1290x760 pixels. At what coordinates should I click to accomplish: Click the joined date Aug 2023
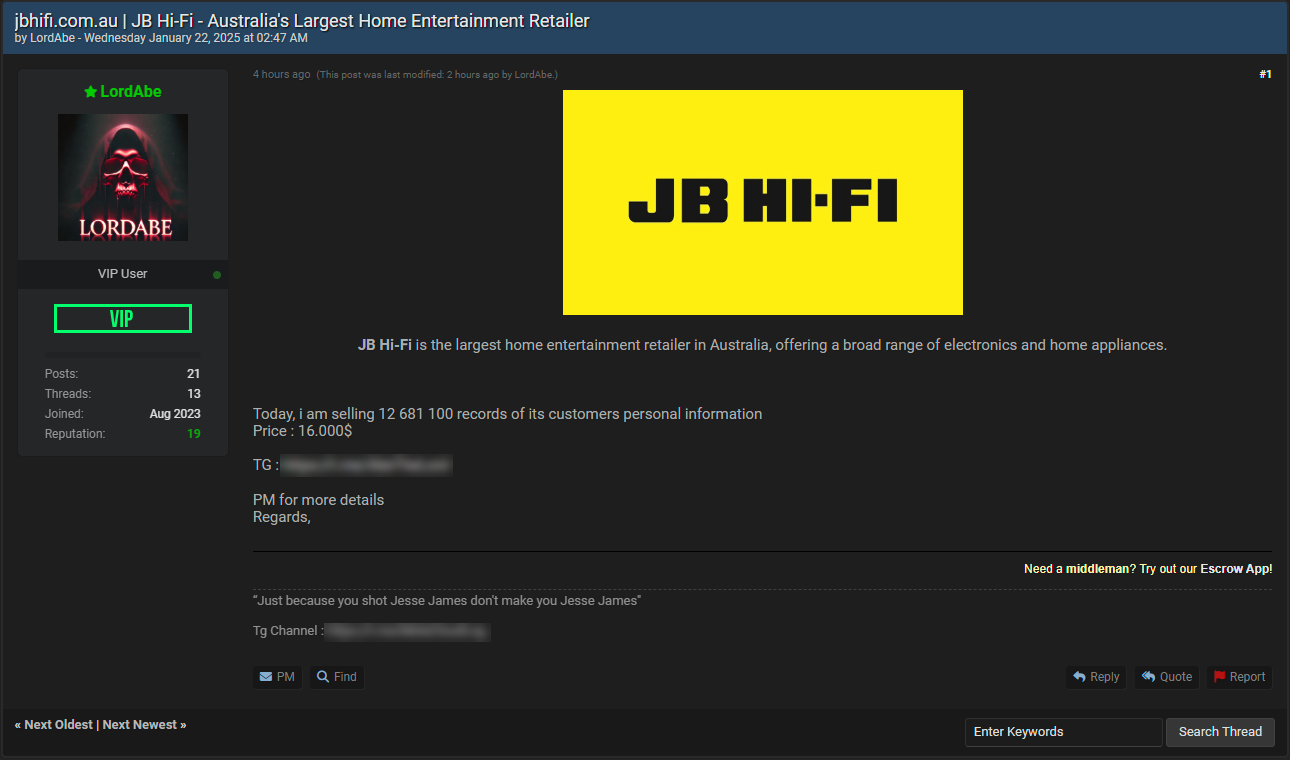[x=175, y=414]
